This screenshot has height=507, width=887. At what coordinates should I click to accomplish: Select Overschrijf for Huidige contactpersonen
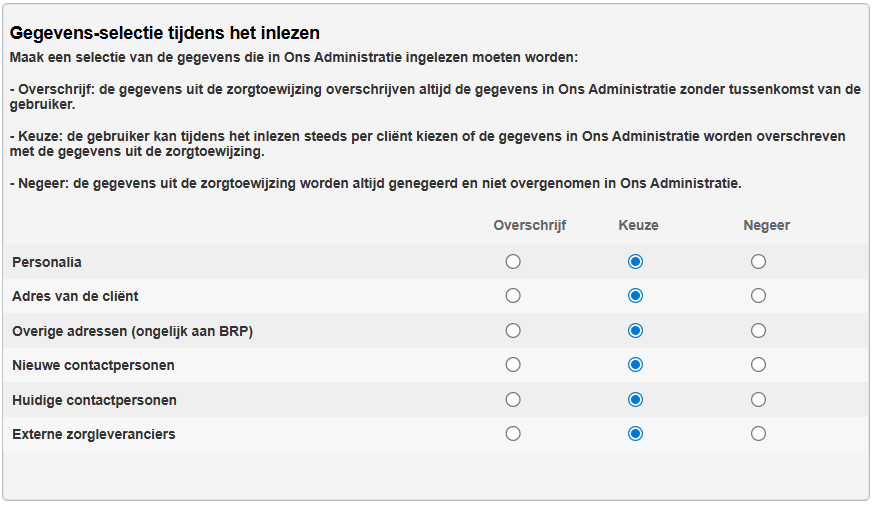(513, 399)
